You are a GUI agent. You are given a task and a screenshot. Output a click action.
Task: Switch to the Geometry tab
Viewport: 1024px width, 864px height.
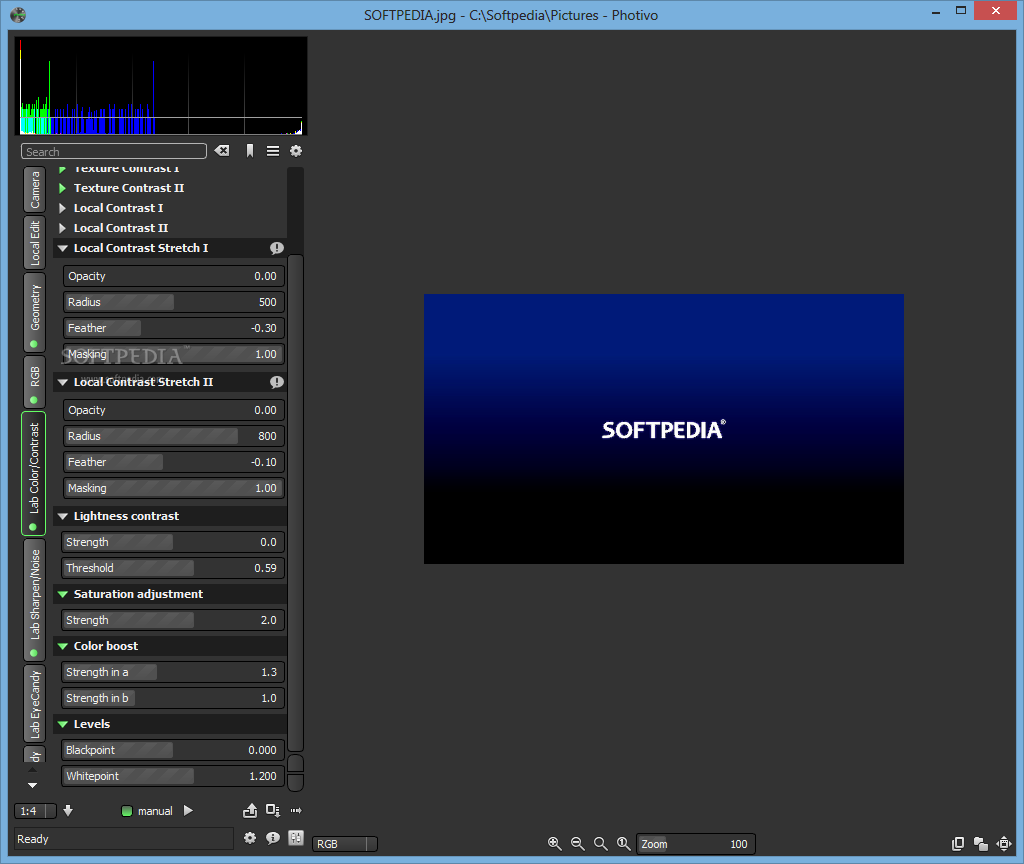coord(35,312)
